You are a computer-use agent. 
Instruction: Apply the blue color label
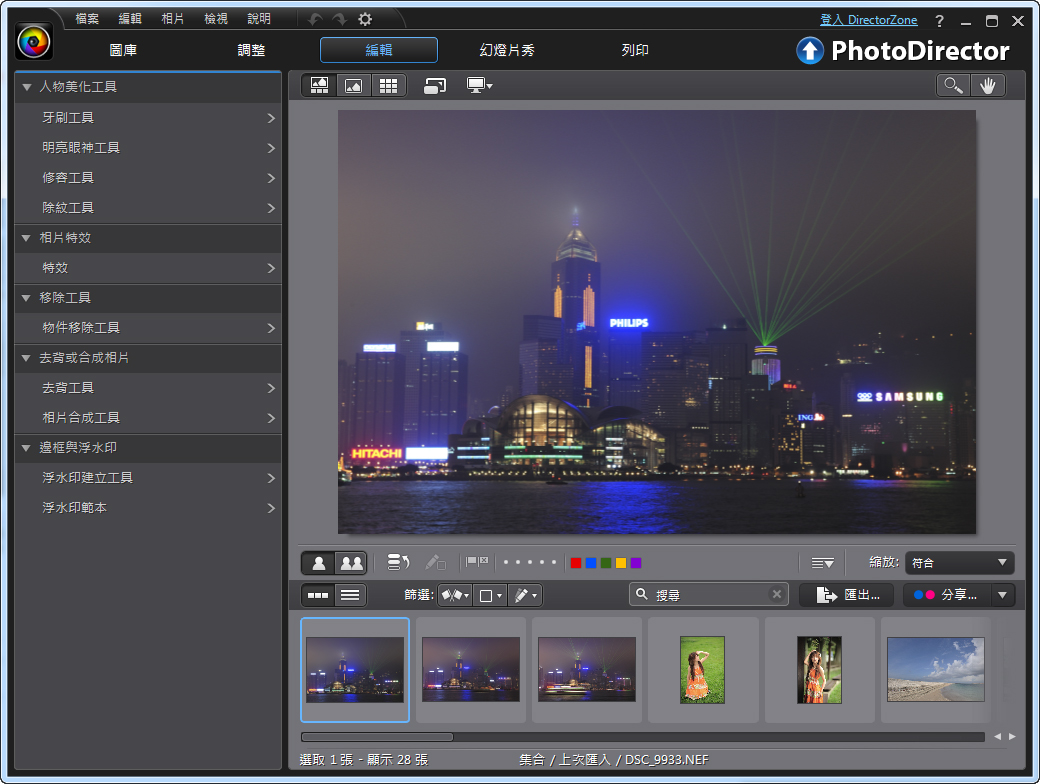pos(591,563)
